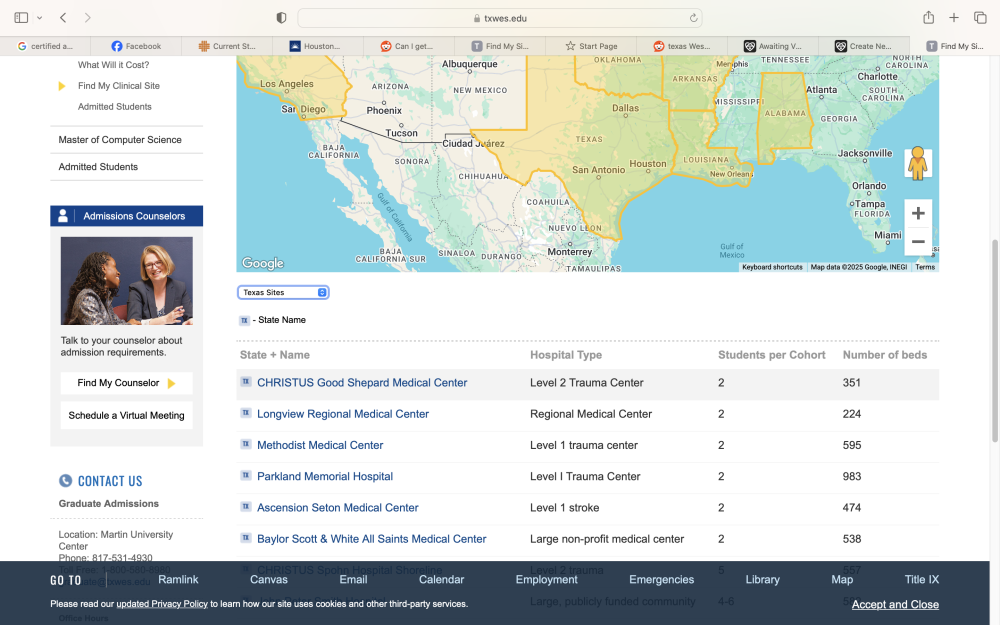The width and height of the screenshot is (1000, 625).
Task: Click the map zoom out minus button
Action: tap(918, 242)
